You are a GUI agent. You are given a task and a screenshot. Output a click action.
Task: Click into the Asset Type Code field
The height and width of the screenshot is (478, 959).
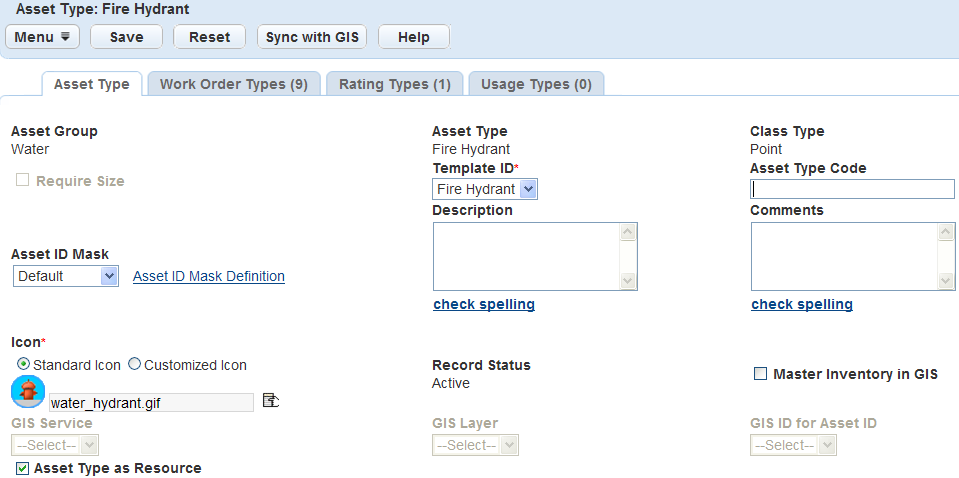(852, 189)
